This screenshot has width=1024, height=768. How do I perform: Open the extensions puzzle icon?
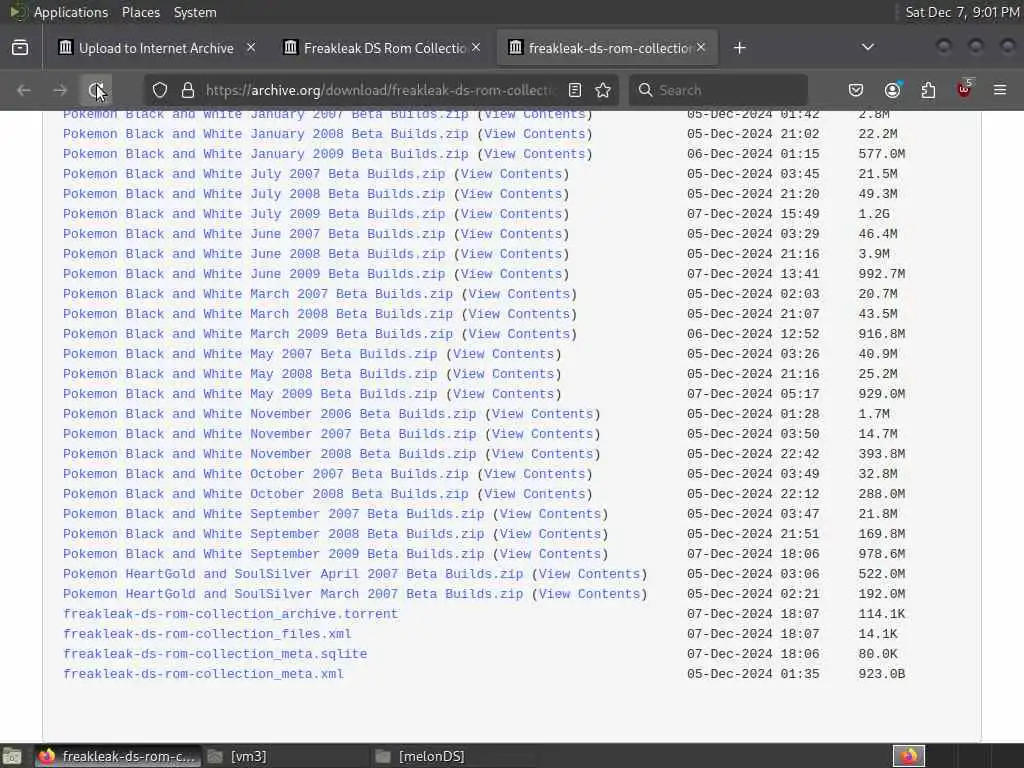928,90
